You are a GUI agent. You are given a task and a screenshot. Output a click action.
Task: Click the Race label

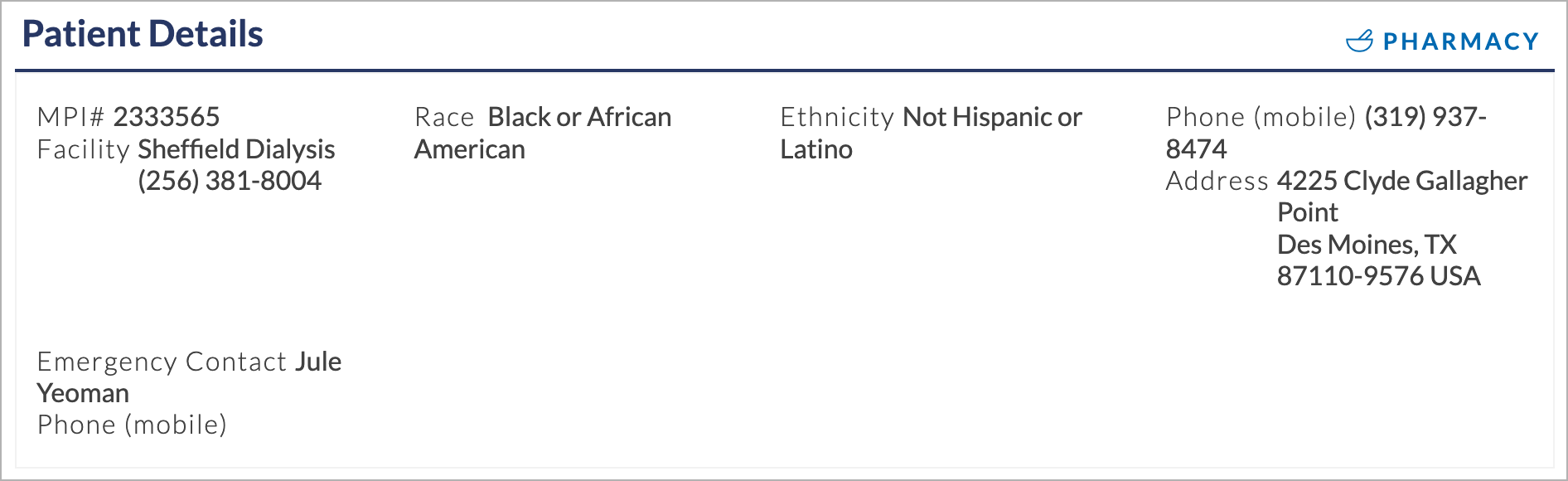(444, 117)
